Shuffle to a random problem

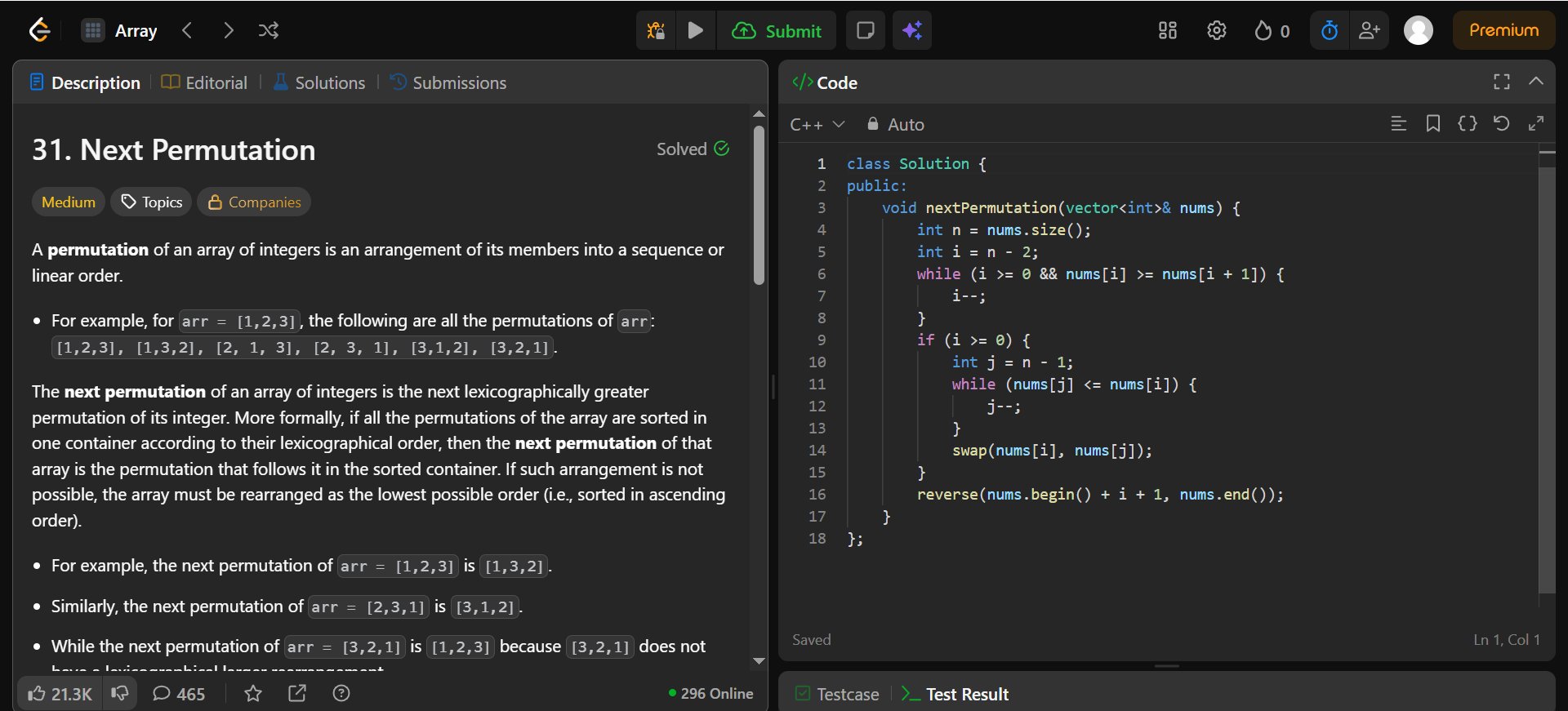coord(269,31)
